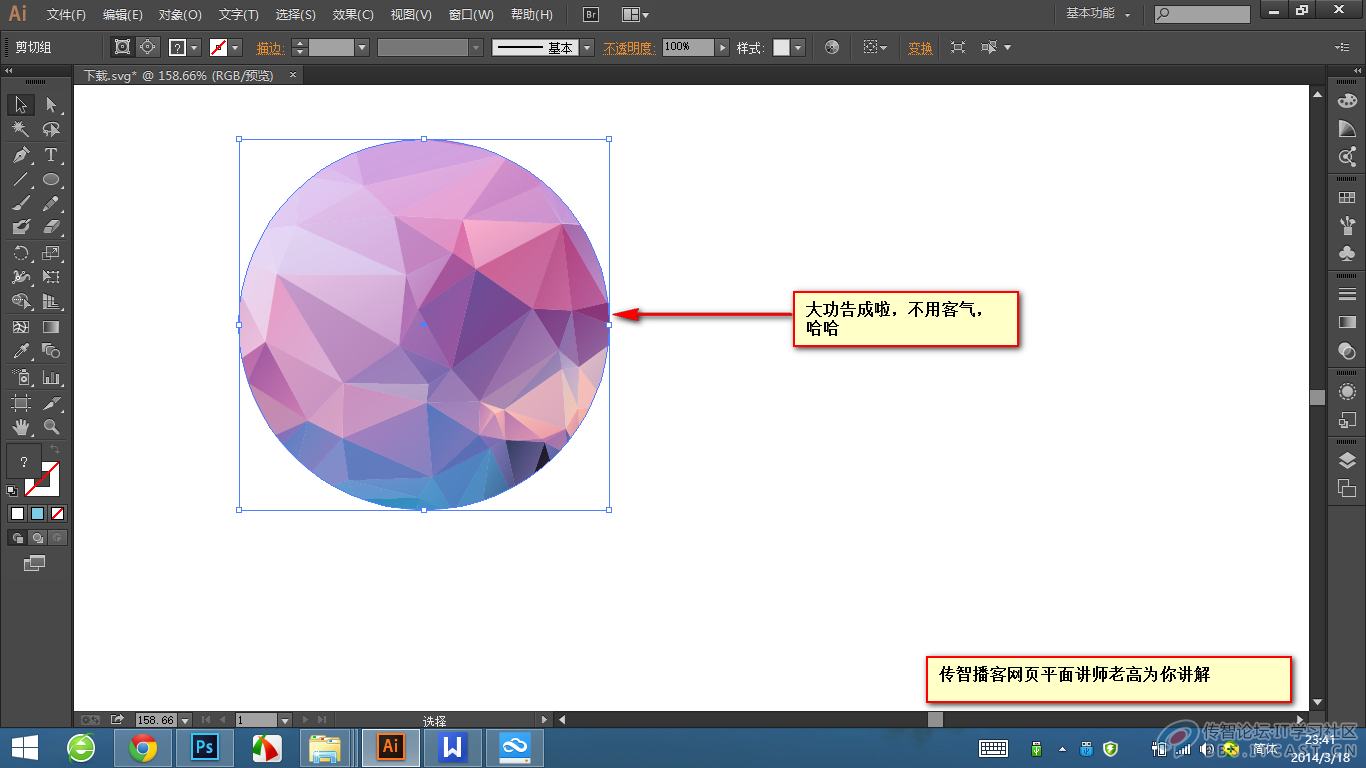
Task: Click the Fill color swatch in toolbox
Action: click(24, 462)
